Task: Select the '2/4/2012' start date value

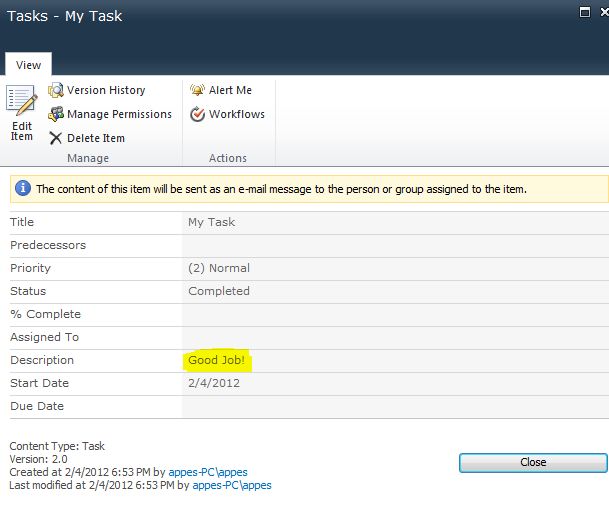Action: 214,383
